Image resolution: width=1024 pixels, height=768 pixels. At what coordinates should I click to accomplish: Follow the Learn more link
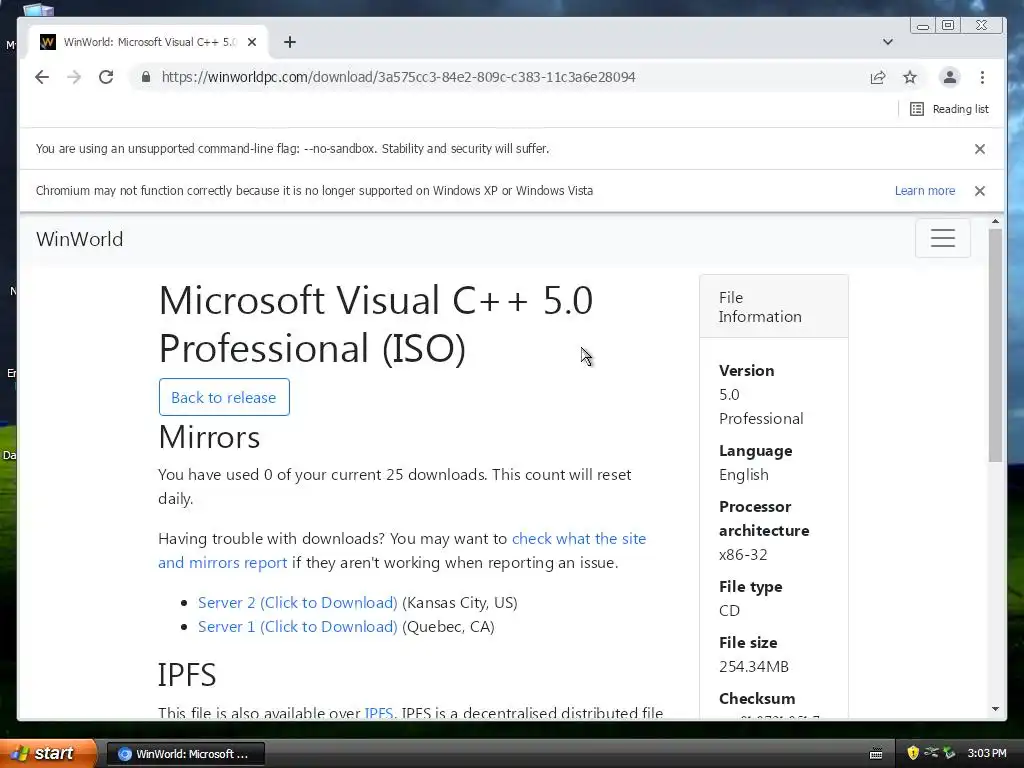pos(925,191)
